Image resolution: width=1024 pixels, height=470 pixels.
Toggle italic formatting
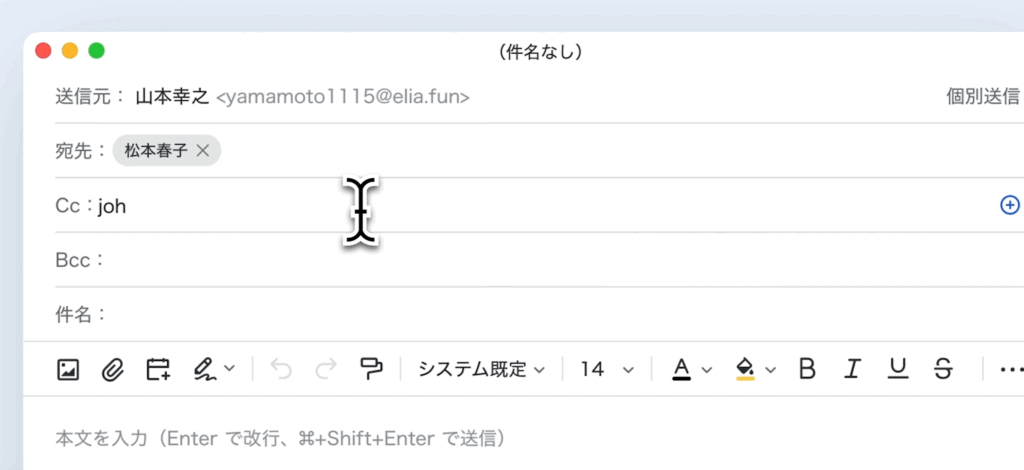click(852, 369)
